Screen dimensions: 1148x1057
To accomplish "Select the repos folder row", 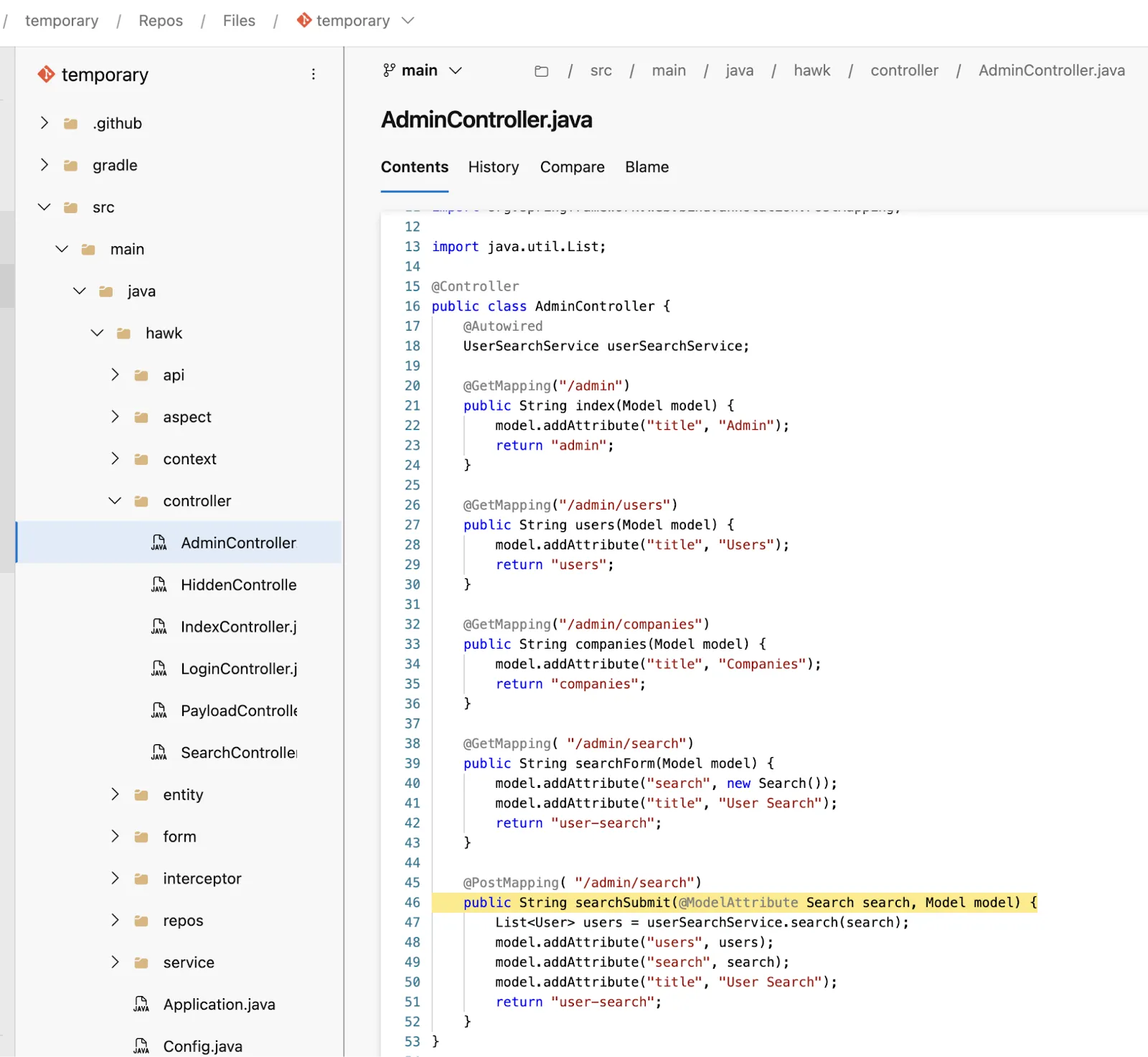I will click(179, 921).
